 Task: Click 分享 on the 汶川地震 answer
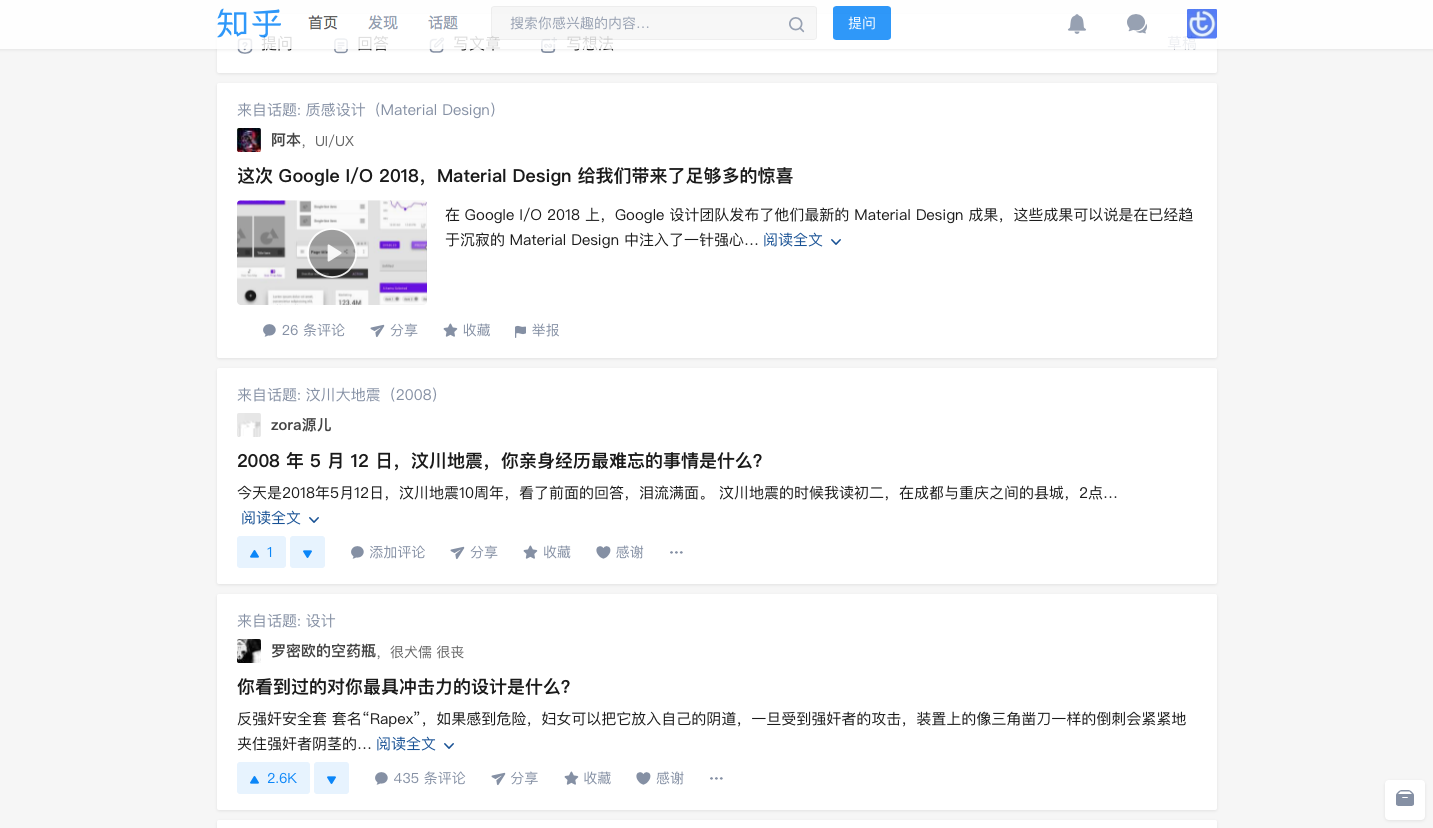tap(474, 551)
